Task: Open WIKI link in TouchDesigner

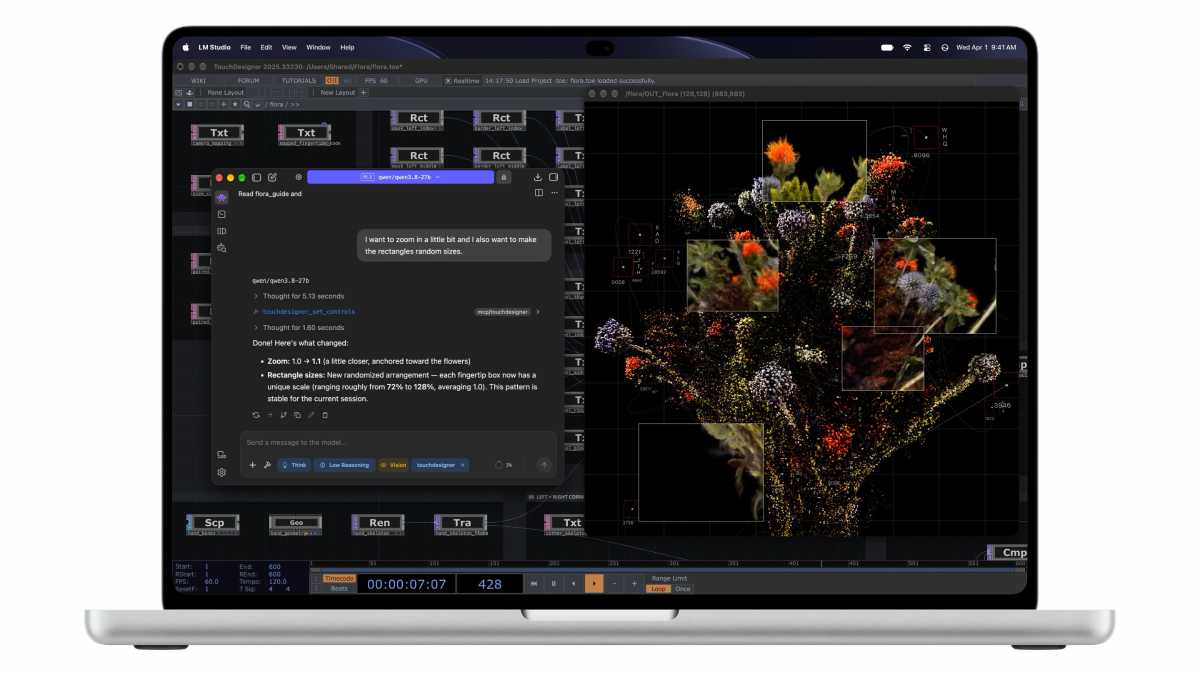Action: (x=198, y=80)
